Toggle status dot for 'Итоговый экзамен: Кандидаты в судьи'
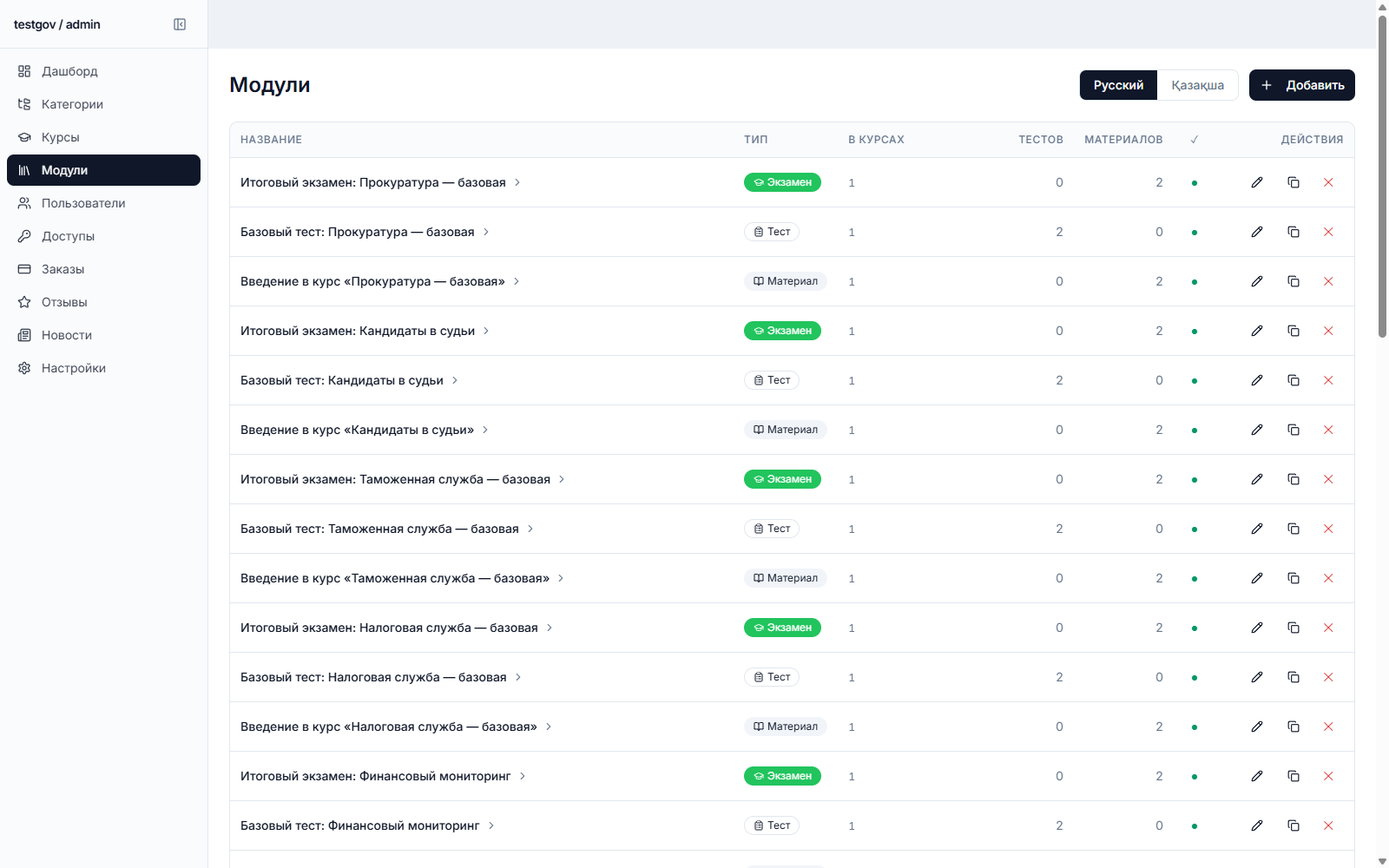This screenshot has width=1389, height=868. [1195, 332]
